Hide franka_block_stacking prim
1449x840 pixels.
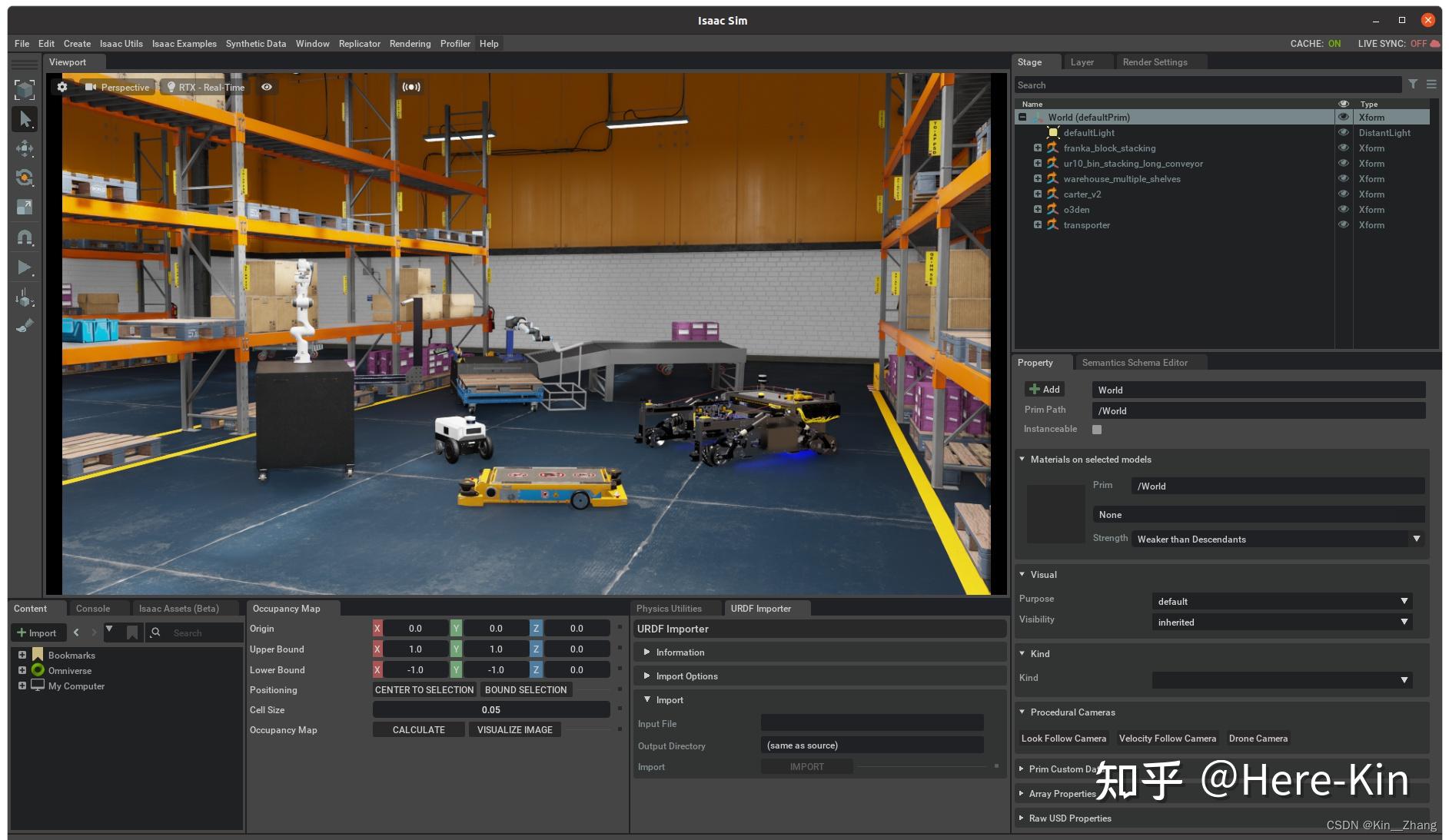click(1344, 148)
